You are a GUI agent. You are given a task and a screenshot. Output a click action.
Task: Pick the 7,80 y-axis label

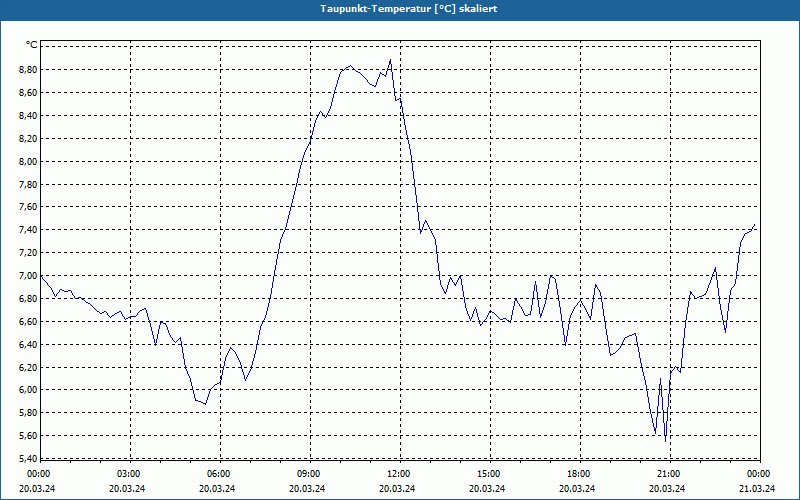tap(28, 184)
